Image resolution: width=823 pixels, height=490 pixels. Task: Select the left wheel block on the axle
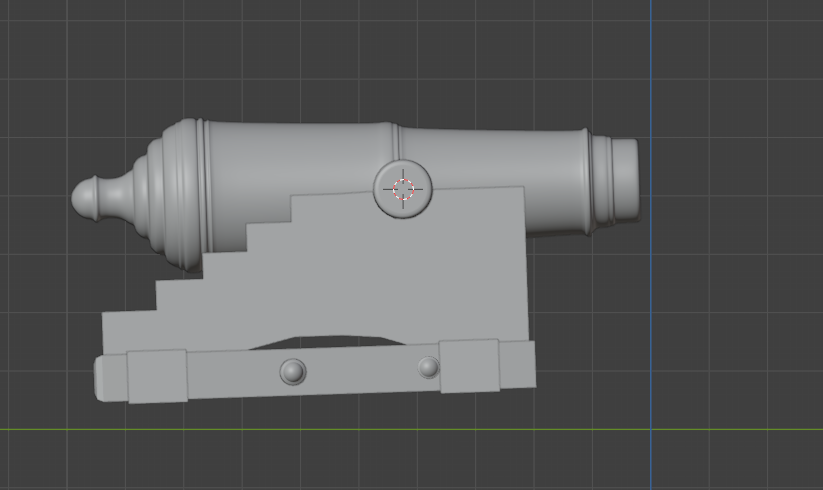point(157,376)
